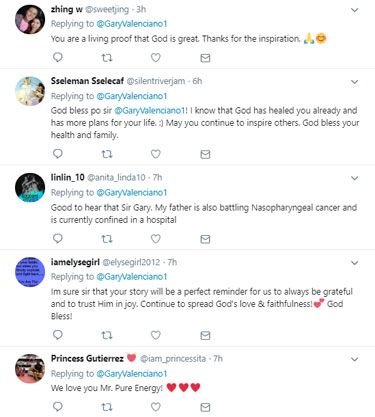
Task: Reply to zhing w's tweet
Action: [58, 57]
